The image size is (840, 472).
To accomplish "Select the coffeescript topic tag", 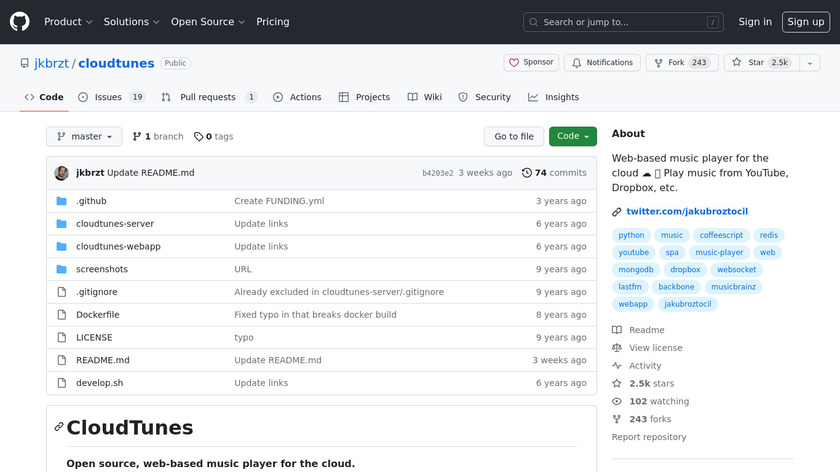I will [721, 236].
